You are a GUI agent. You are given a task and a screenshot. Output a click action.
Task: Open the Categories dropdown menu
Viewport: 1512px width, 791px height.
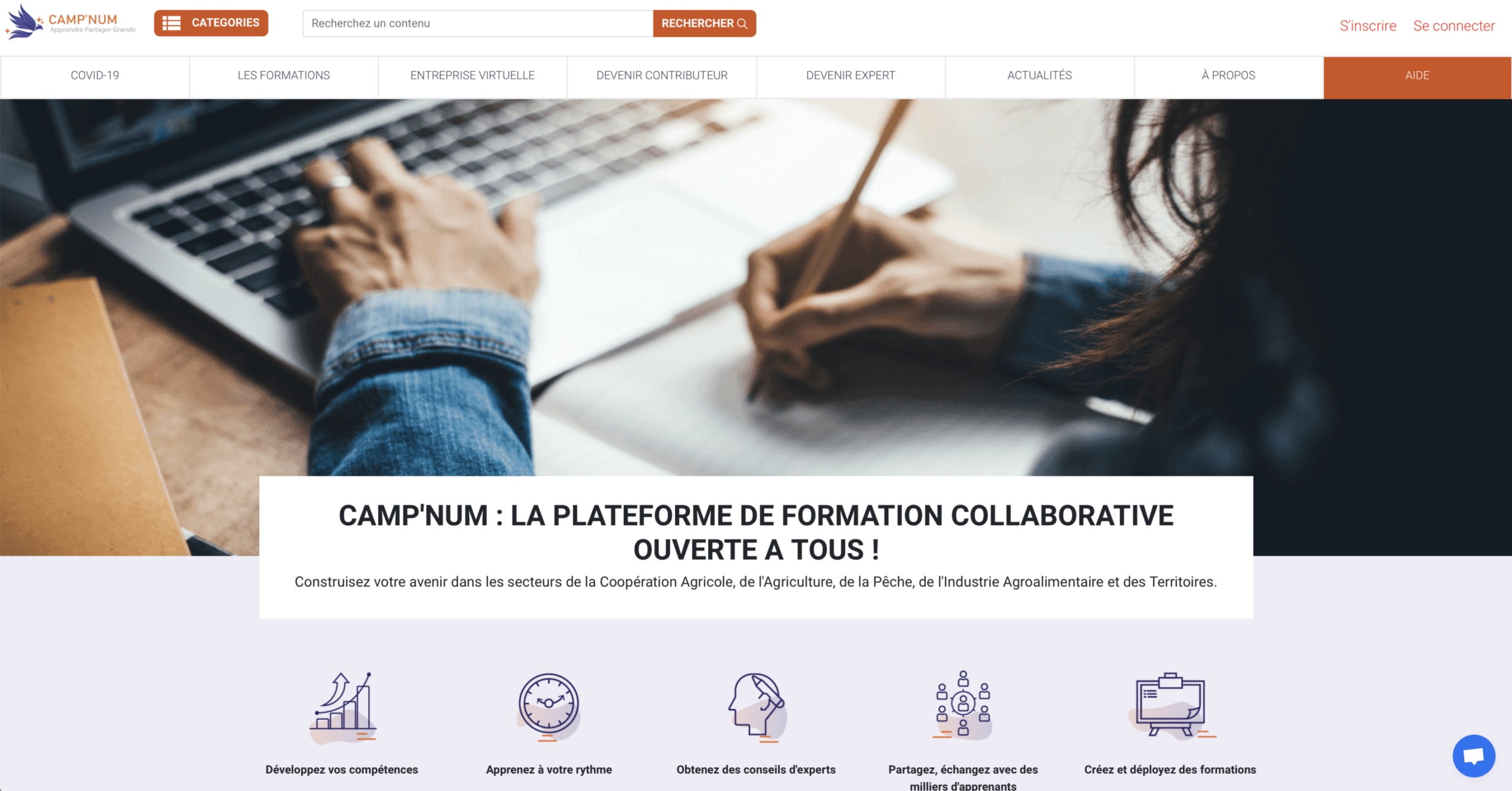211,23
